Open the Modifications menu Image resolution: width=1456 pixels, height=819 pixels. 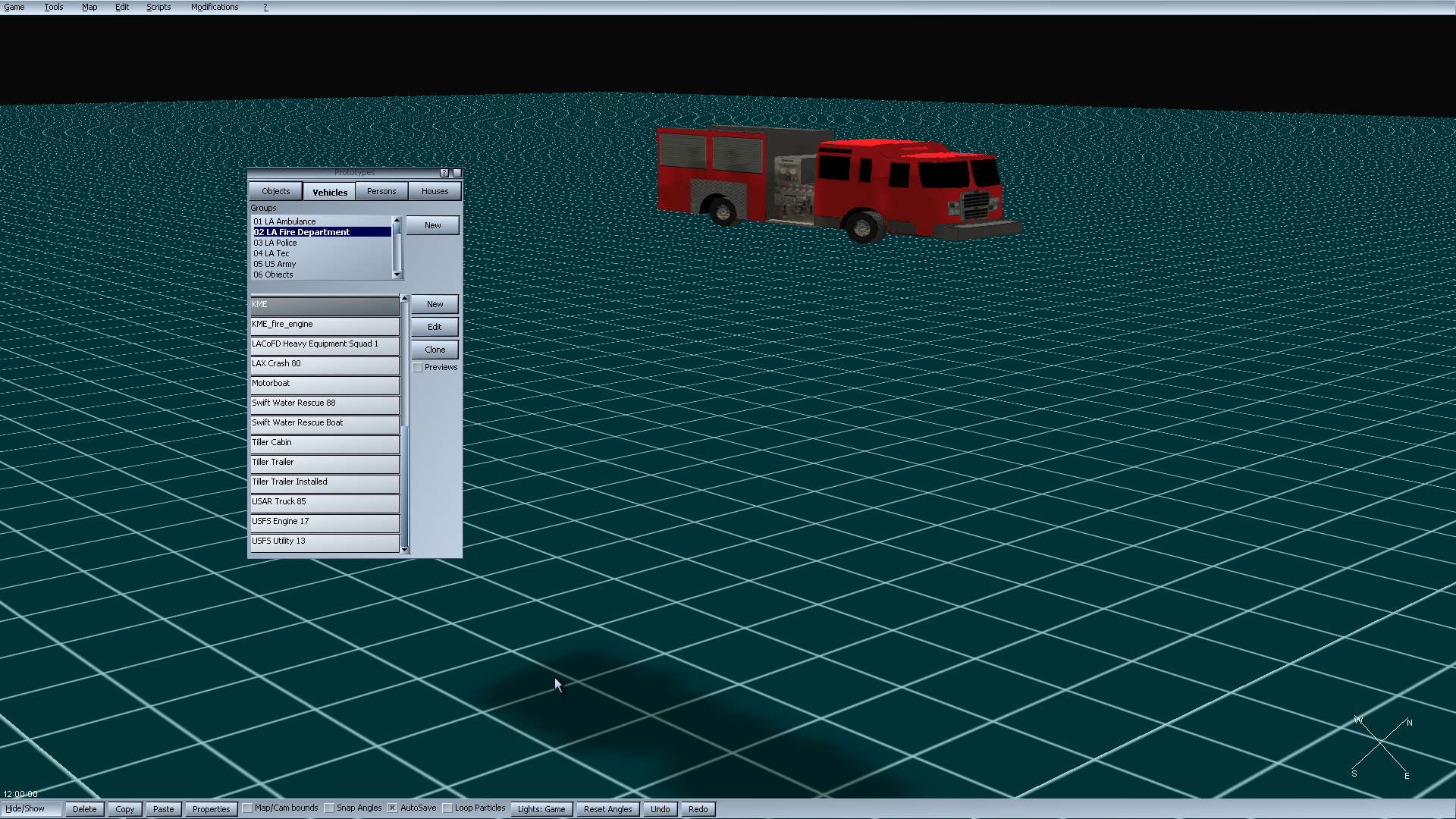click(214, 7)
